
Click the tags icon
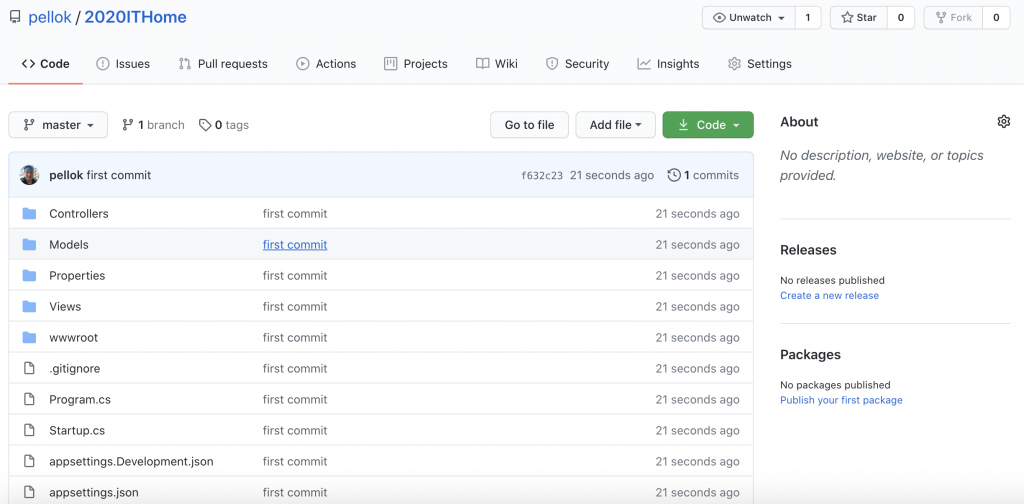205,125
